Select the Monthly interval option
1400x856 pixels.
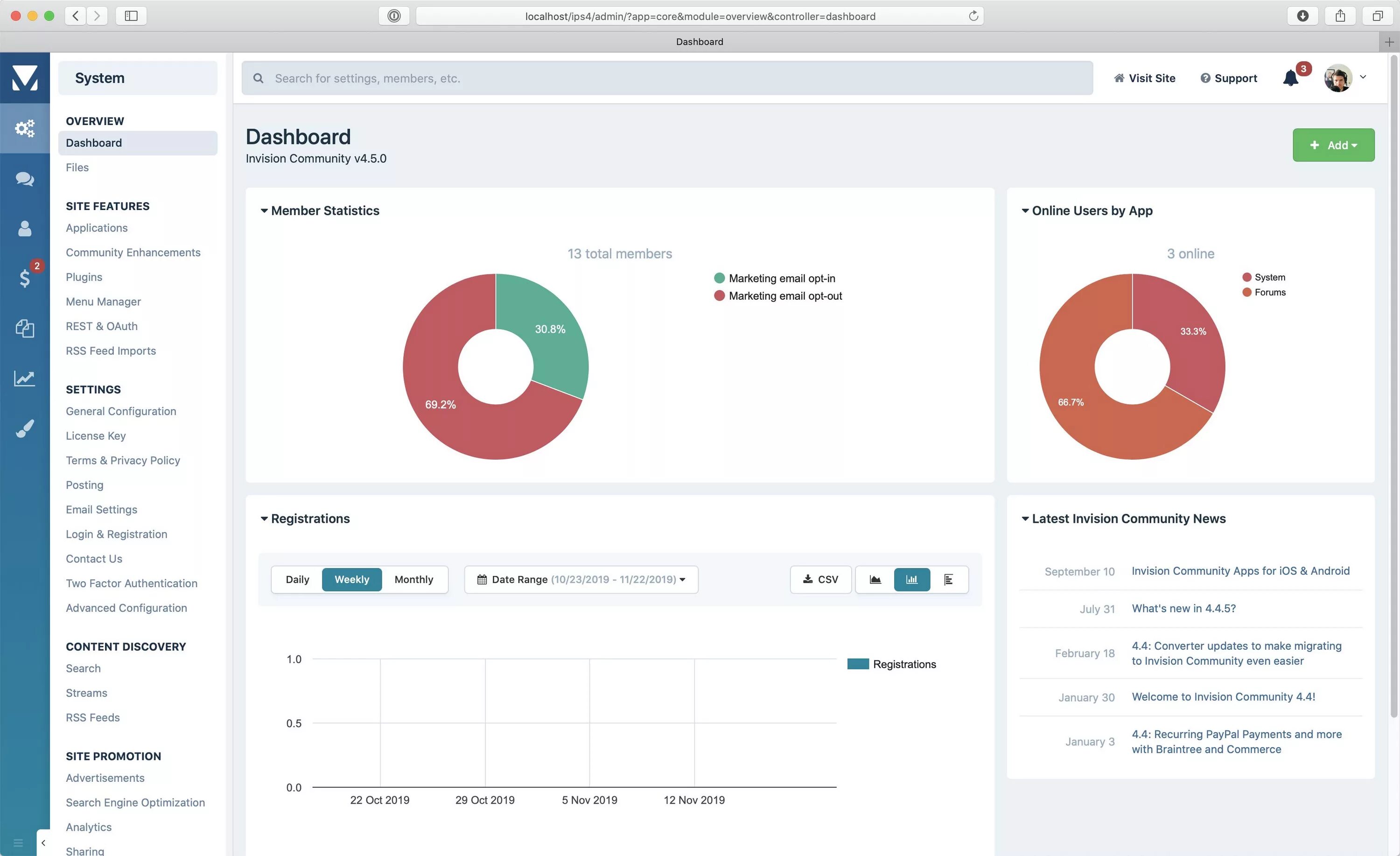(x=413, y=579)
